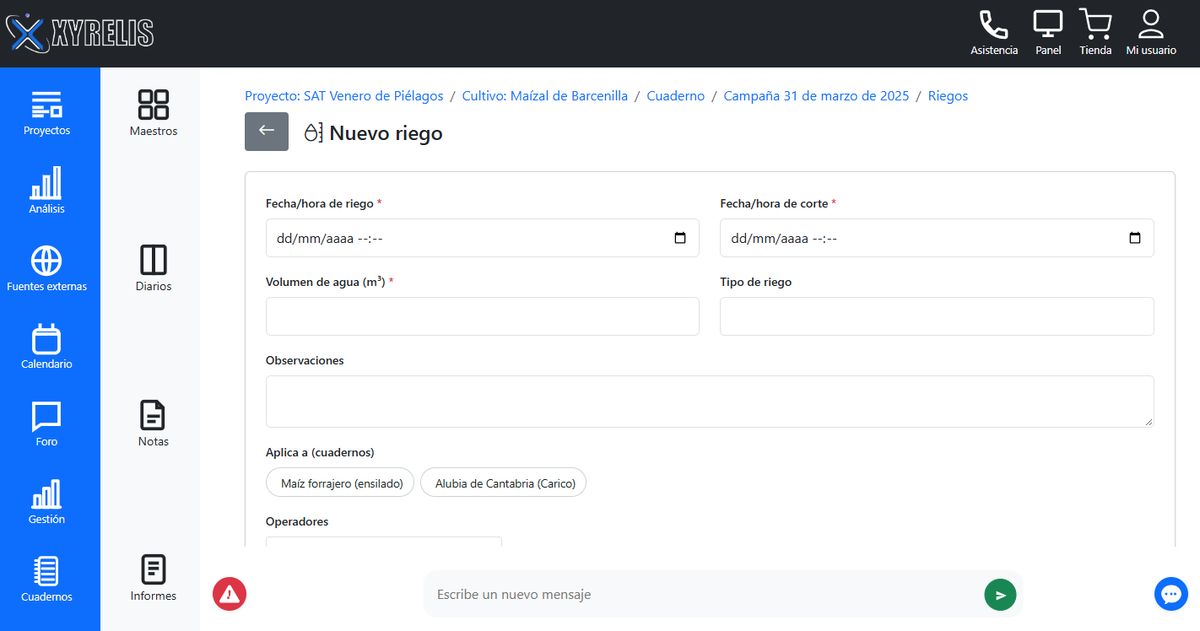This screenshot has height=631, width=1200.
Task: Click the Xyrelis logo
Action: (80, 33)
